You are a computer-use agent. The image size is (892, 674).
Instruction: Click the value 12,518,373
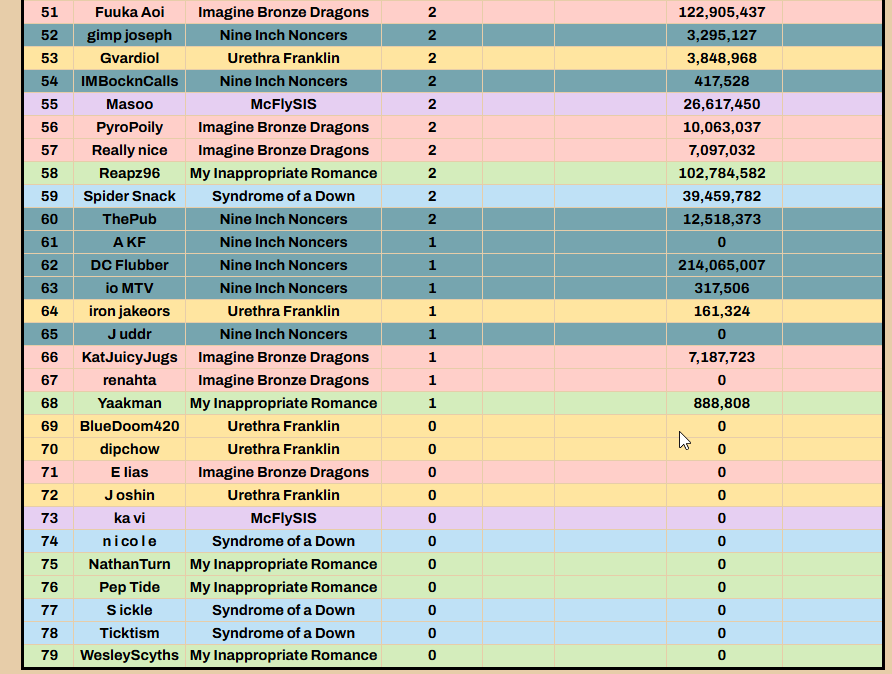tap(721, 220)
